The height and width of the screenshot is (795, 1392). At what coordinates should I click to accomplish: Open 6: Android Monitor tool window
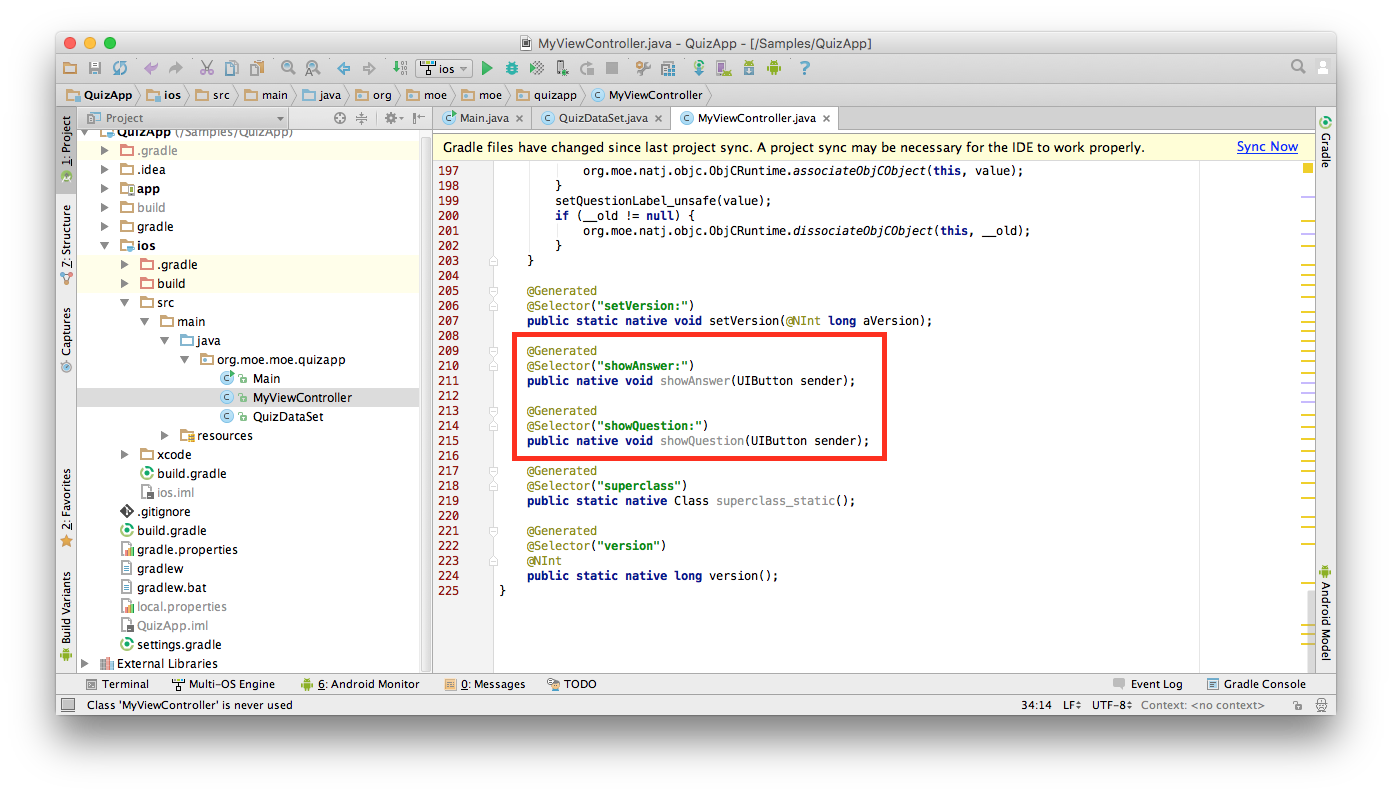click(360, 684)
